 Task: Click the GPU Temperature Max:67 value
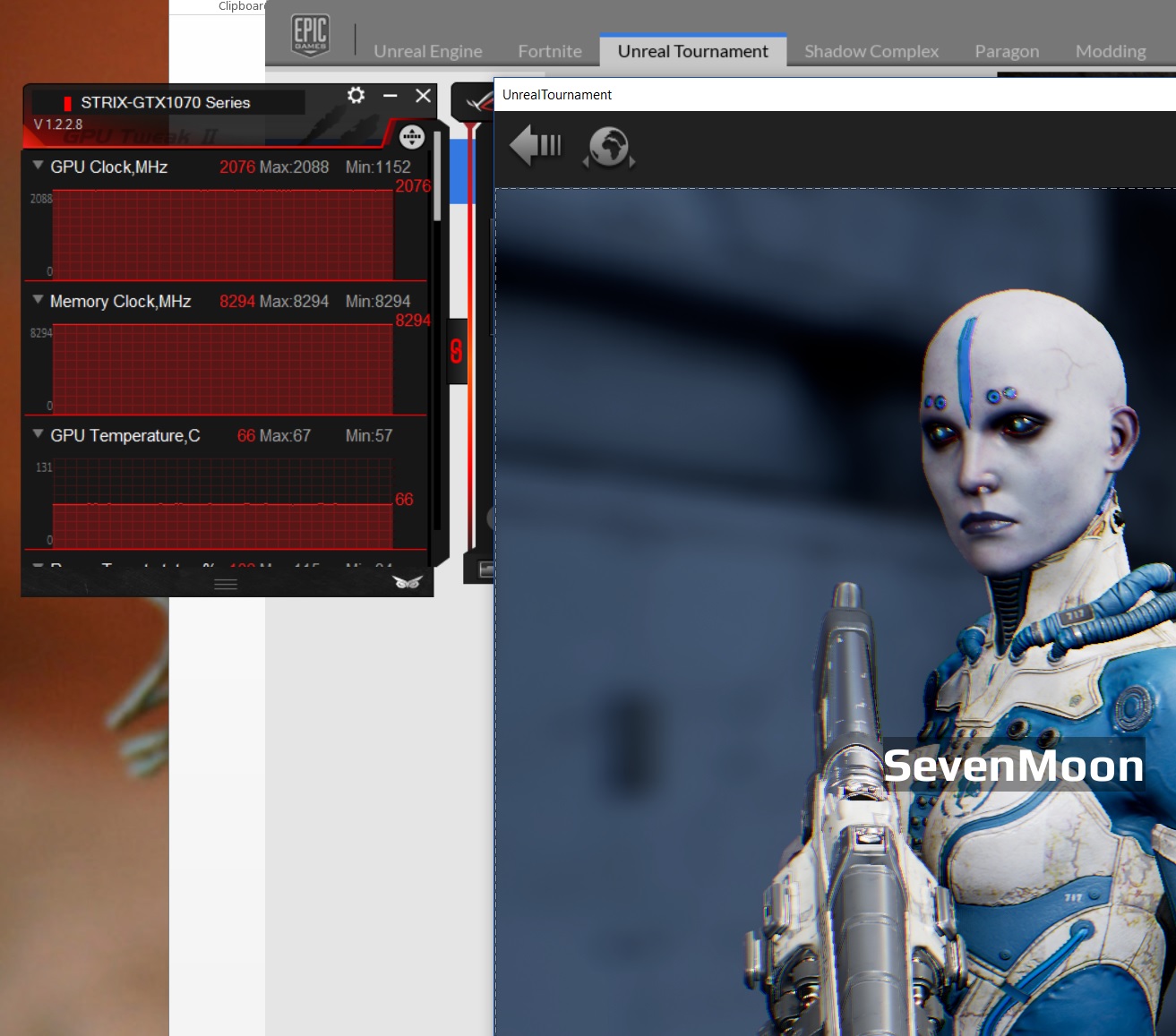coord(285,435)
